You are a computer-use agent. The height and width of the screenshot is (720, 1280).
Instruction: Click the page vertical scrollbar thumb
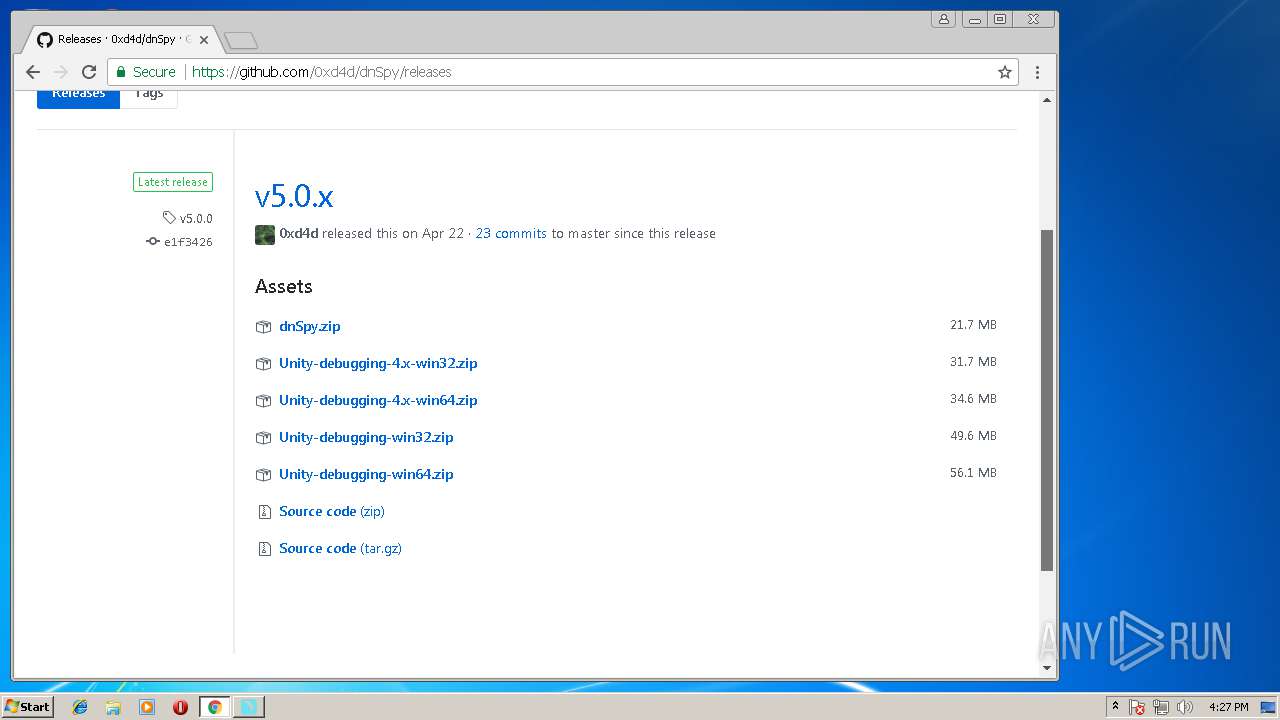point(1047,400)
